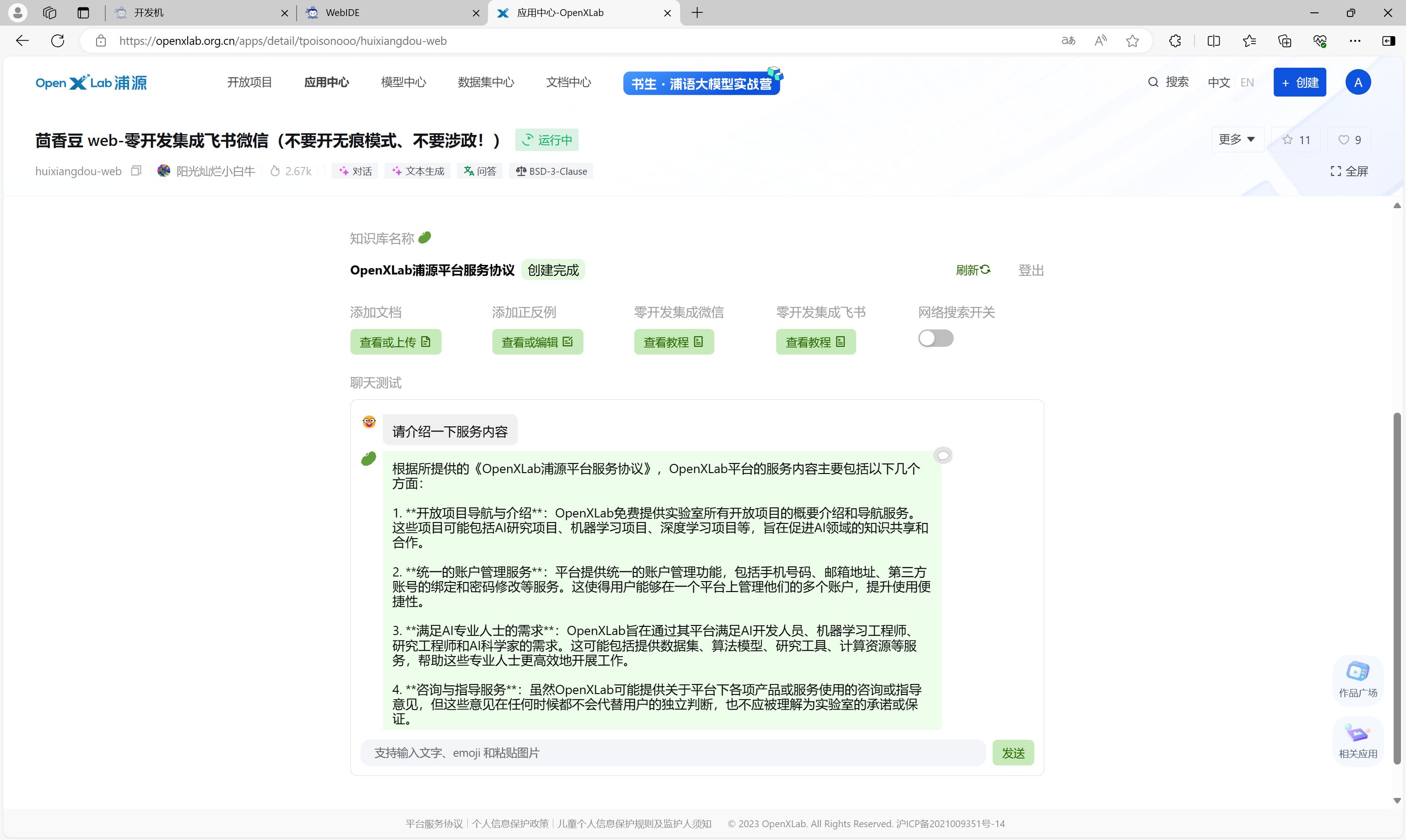Copy the huixiangdou-web app name icon
This screenshot has height=840, width=1406.
click(136, 170)
